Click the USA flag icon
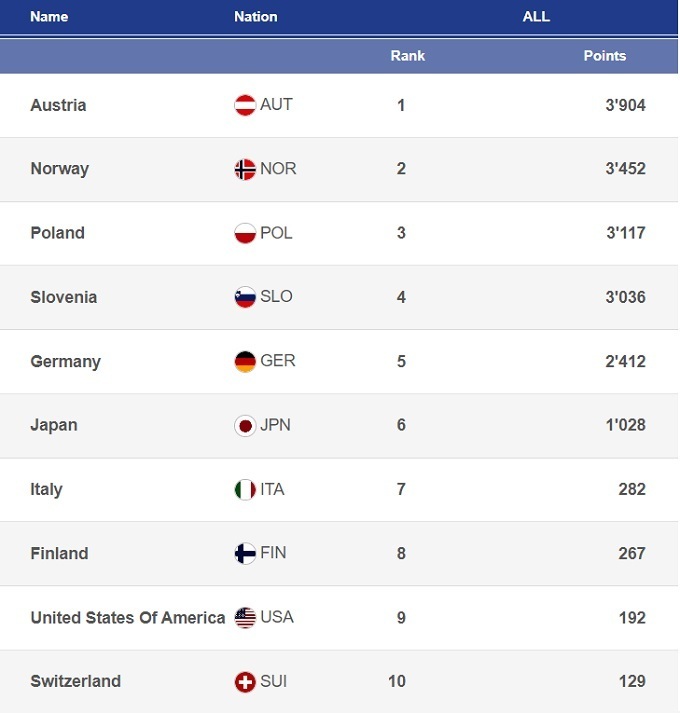Viewport: 680px width, 713px height. pyautogui.click(x=245, y=617)
